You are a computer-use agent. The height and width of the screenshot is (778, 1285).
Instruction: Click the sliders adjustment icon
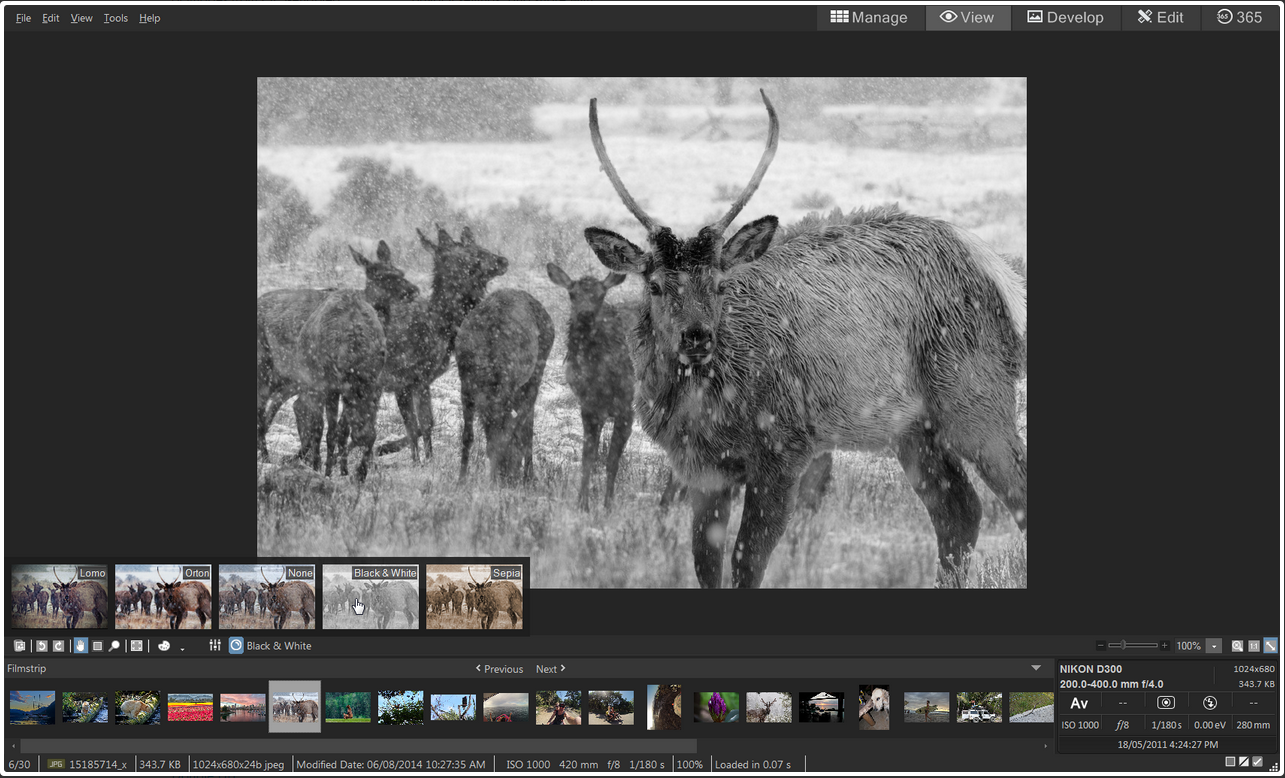click(x=214, y=646)
